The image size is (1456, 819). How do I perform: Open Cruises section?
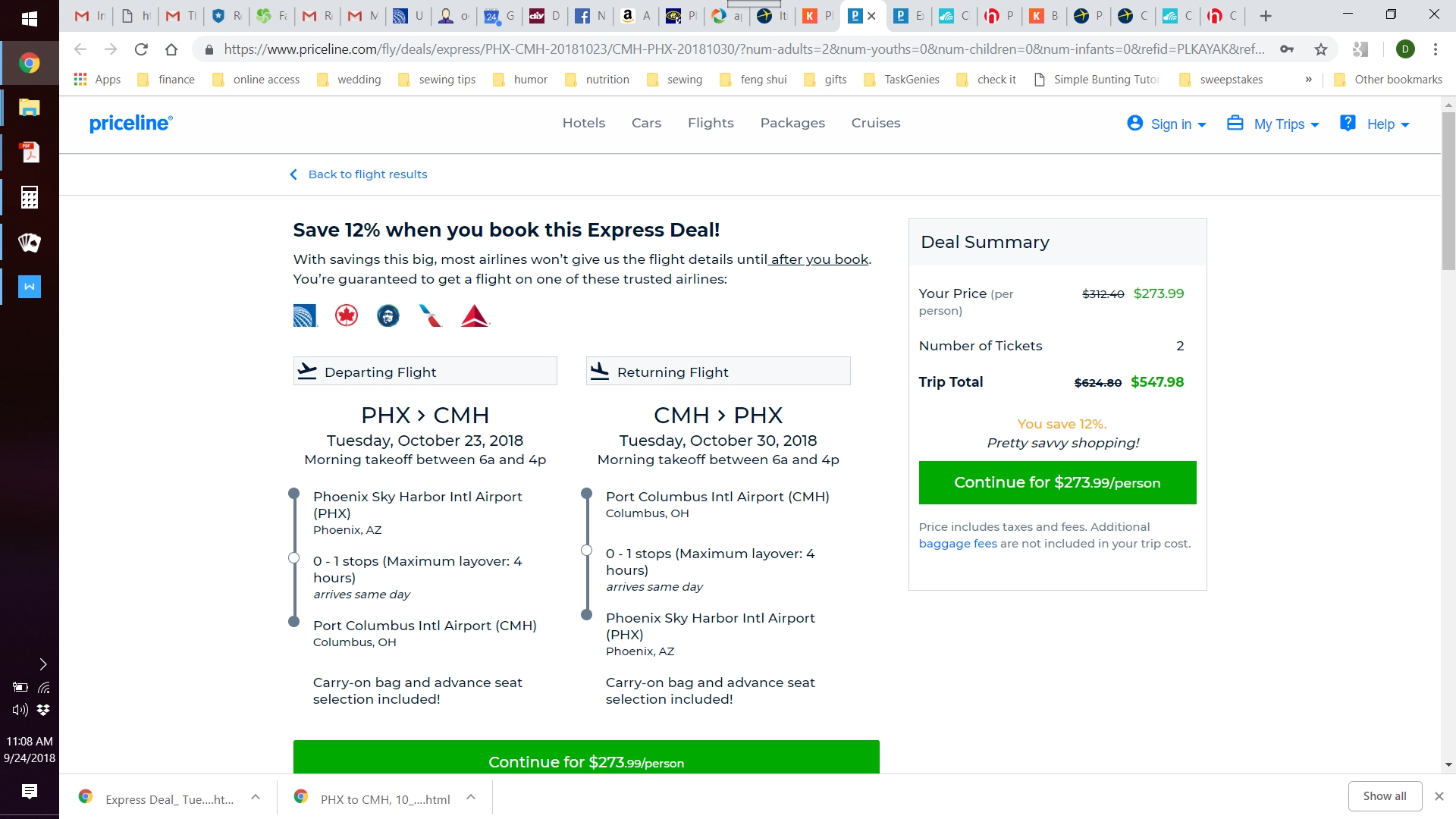(876, 123)
